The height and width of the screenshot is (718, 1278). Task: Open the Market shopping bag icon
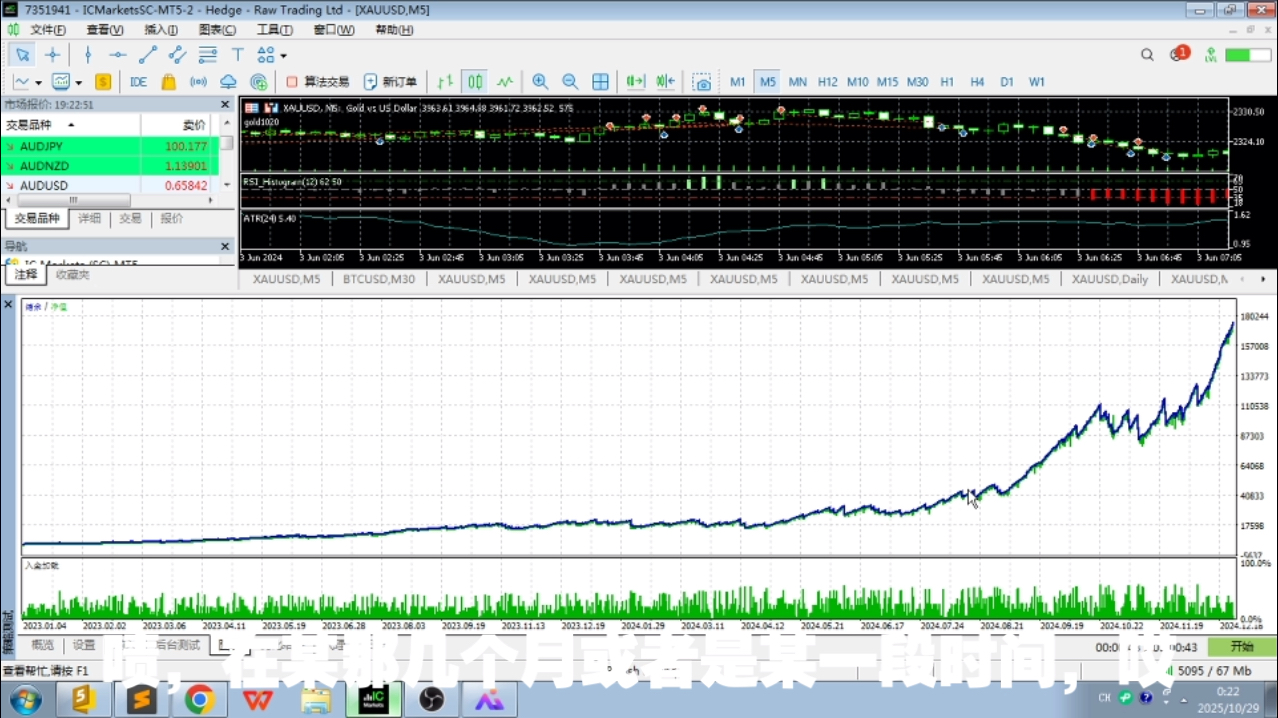(168, 82)
